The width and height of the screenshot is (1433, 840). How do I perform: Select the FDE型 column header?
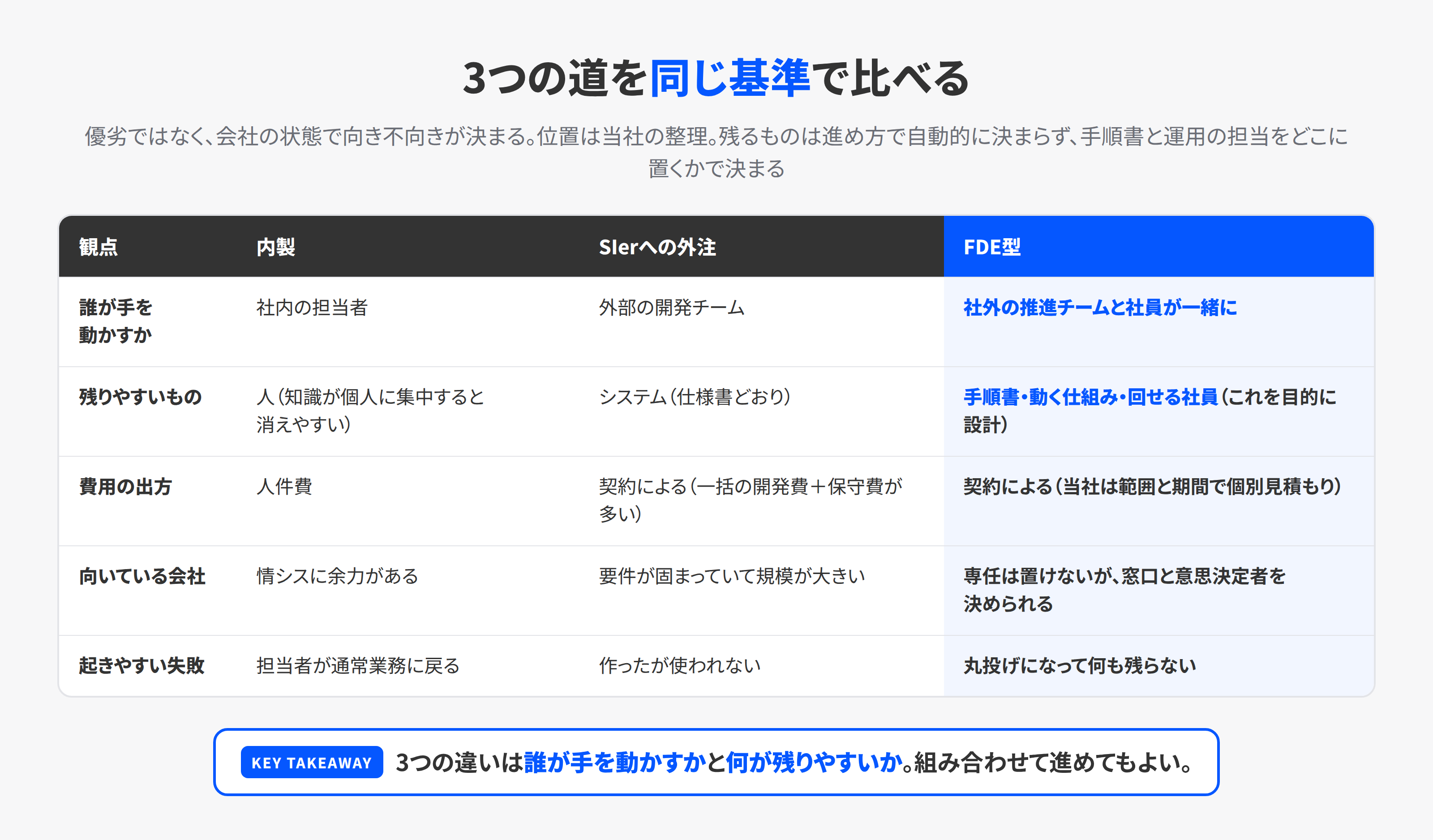click(x=992, y=247)
